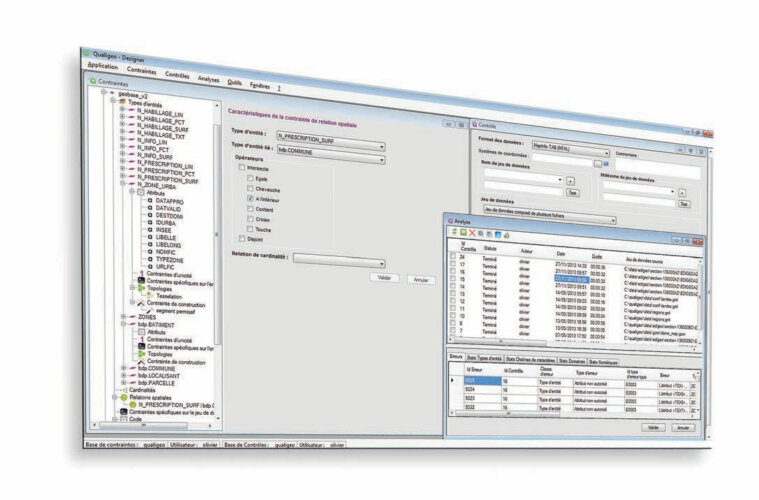The width and height of the screenshot is (759, 500).
Task: Open the Outils menu
Action: pos(234,82)
